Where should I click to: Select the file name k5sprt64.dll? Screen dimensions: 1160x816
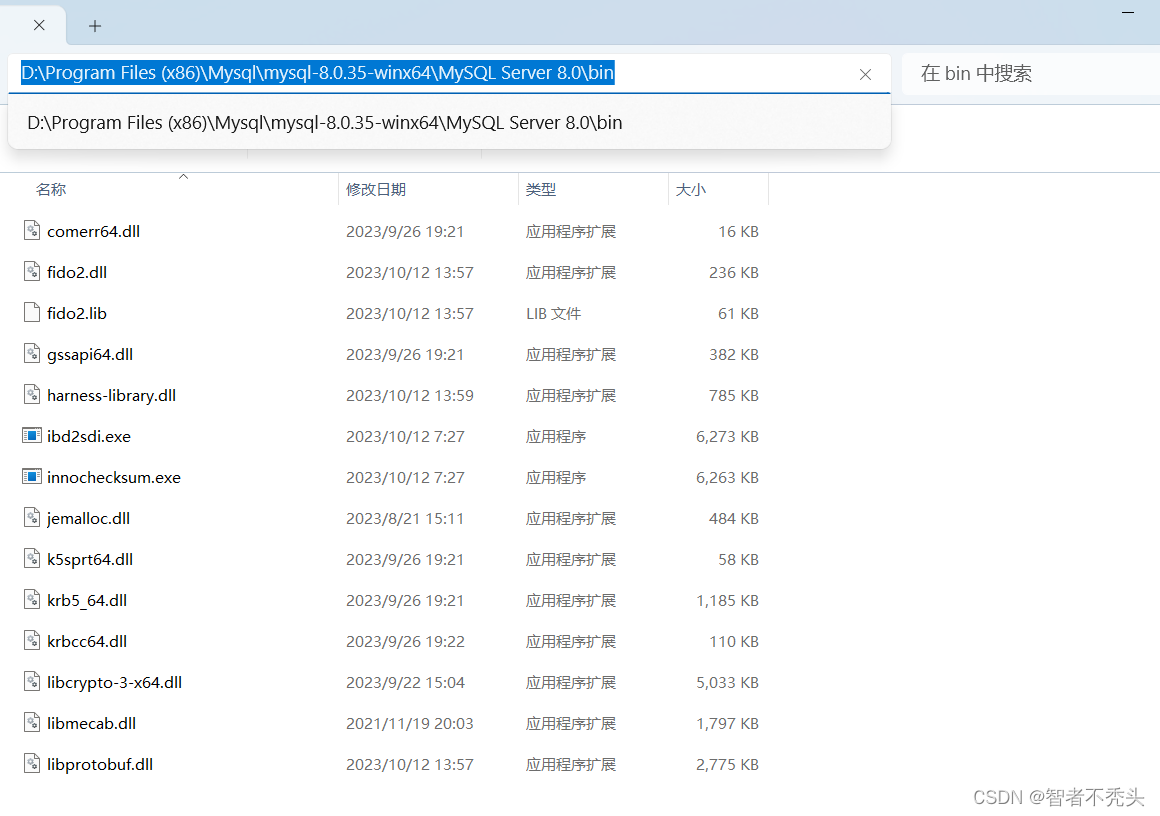click(x=90, y=560)
